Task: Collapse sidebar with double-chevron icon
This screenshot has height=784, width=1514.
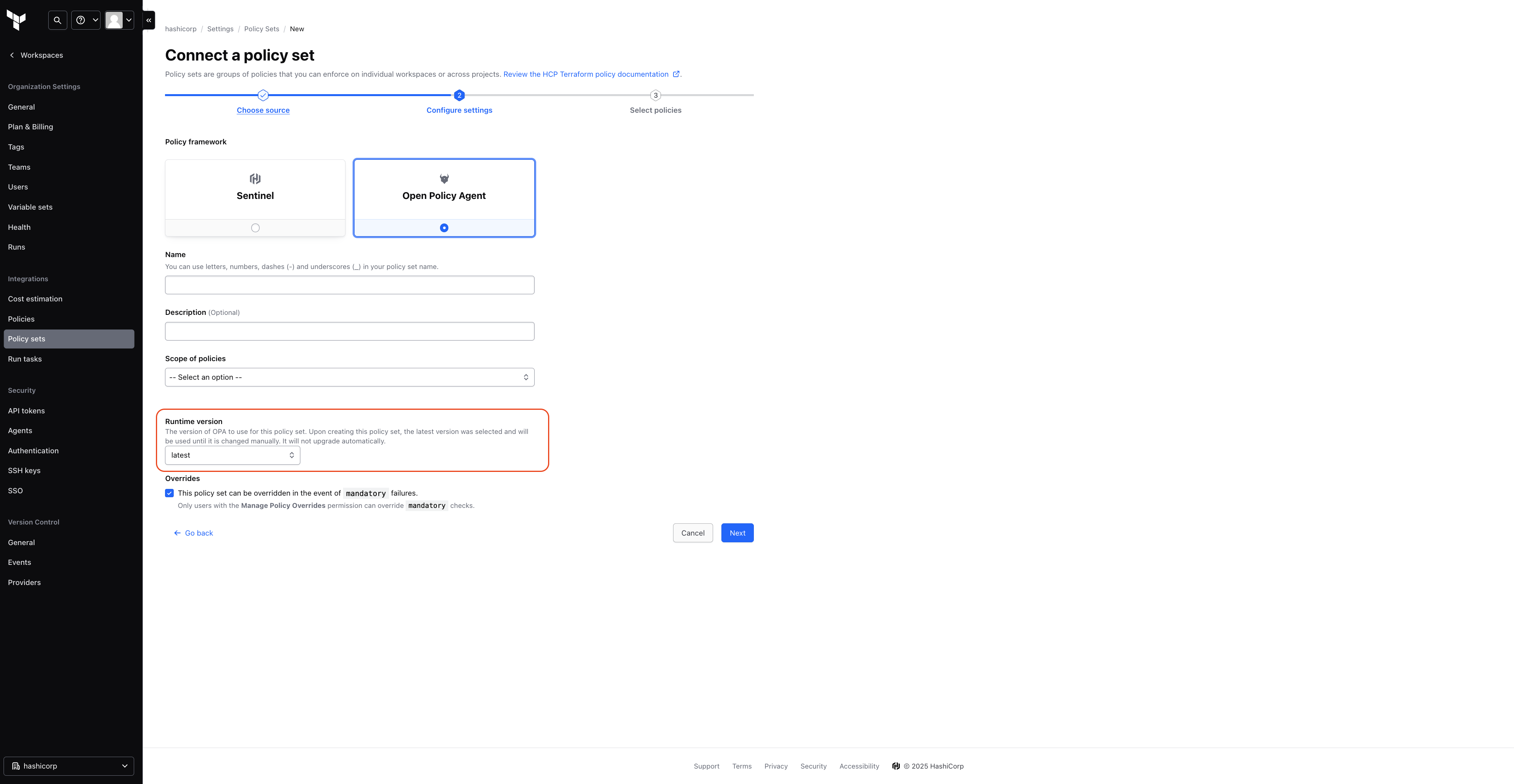Action: [x=149, y=20]
